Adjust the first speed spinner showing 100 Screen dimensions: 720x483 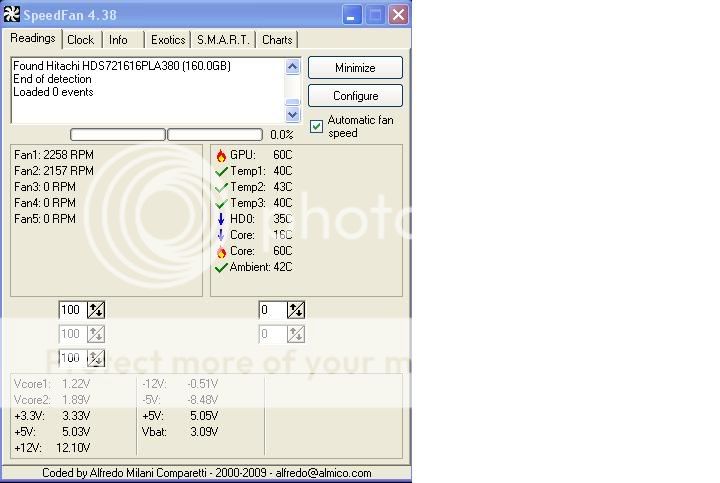click(x=96, y=310)
